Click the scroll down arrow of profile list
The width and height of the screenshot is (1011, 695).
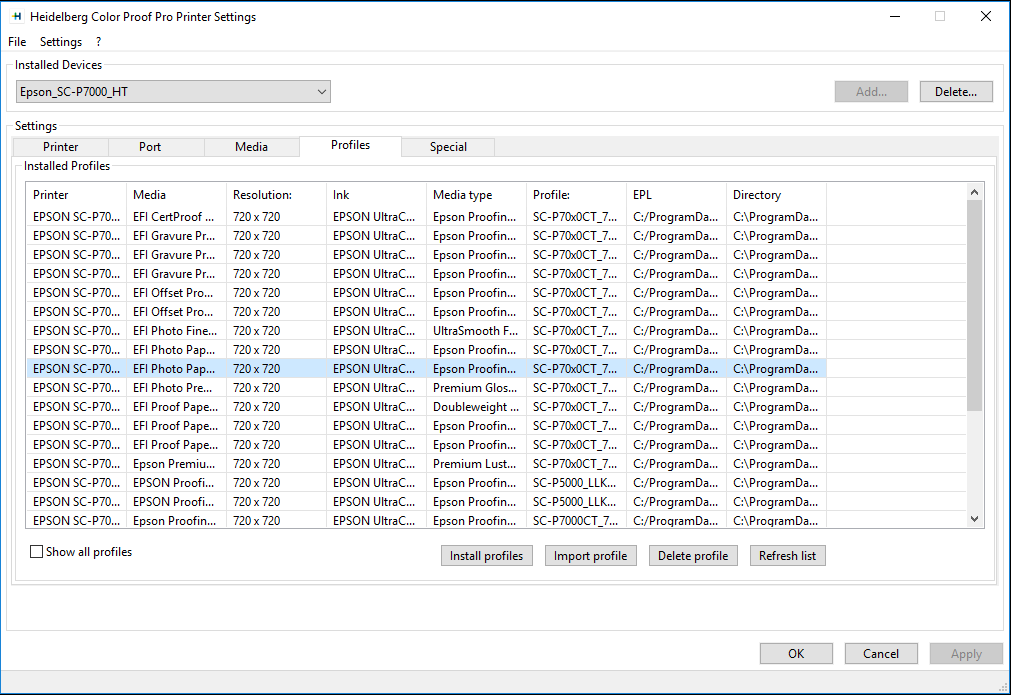pos(974,519)
